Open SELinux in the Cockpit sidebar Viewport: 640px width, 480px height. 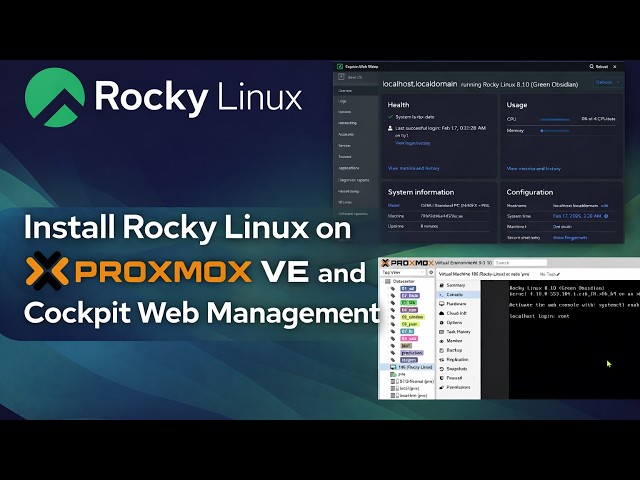tap(345, 202)
